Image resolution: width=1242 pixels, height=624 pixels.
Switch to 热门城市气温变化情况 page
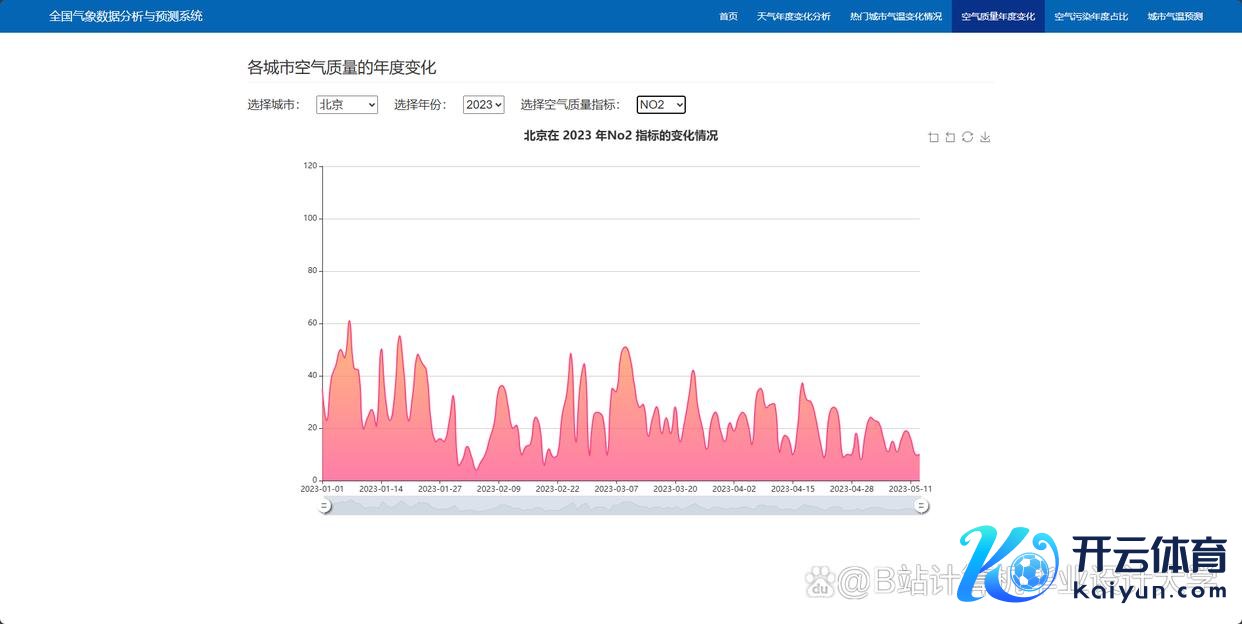click(x=895, y=16)
